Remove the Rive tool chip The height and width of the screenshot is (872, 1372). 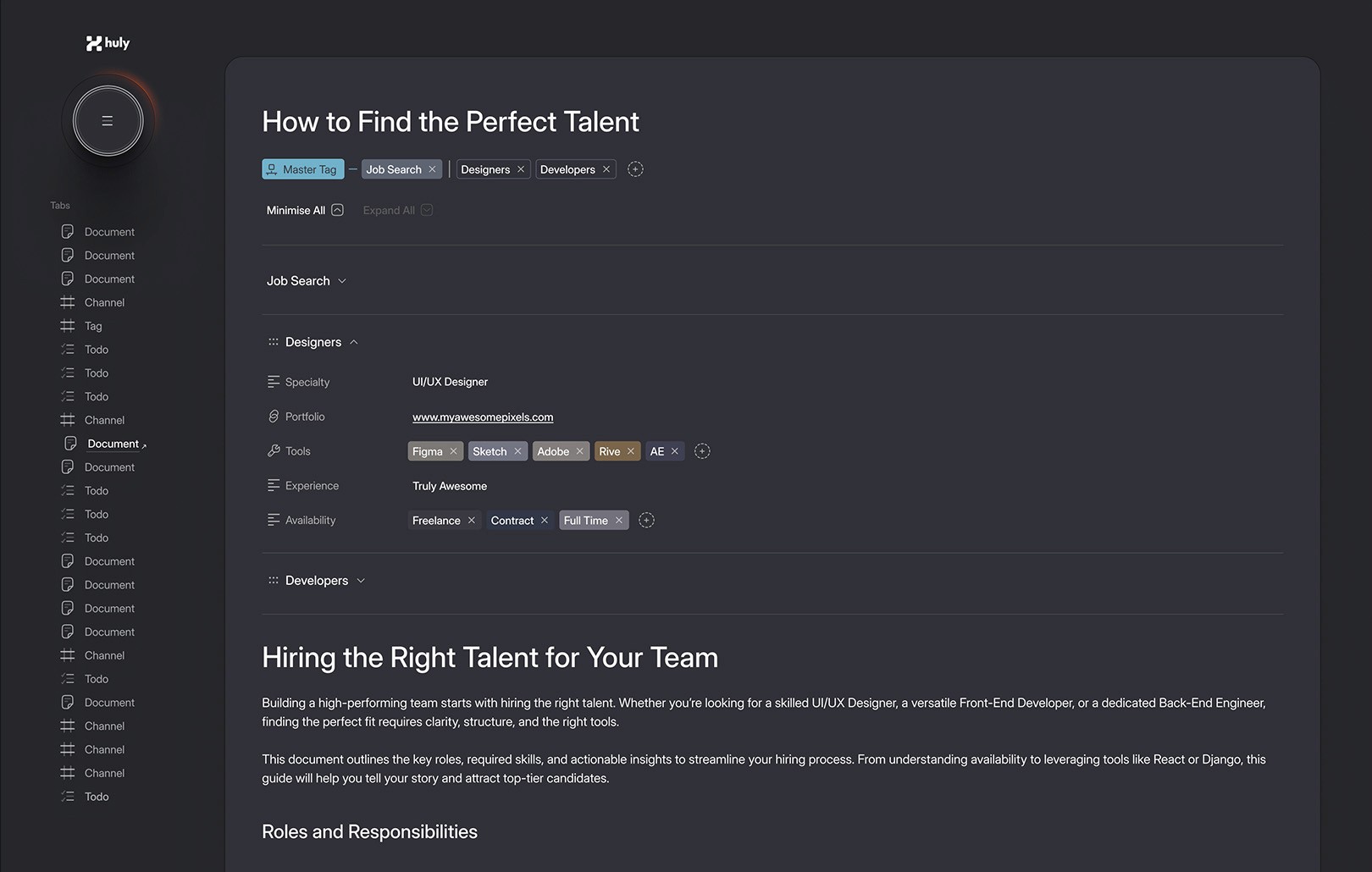tap(631, 451)
